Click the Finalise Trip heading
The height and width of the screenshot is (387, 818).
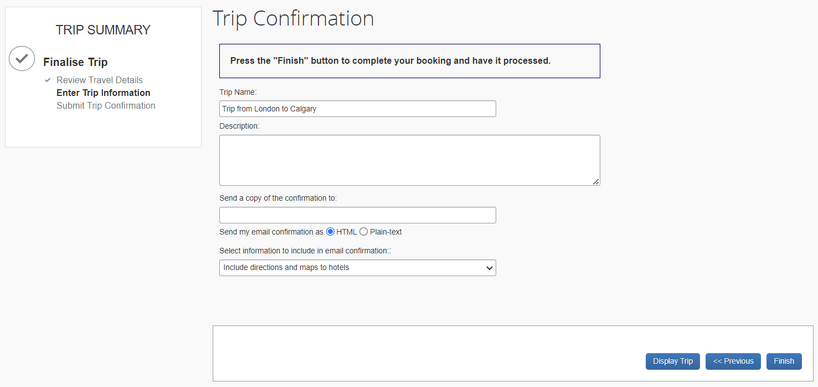pyautogui.click(x=75, y=62)
